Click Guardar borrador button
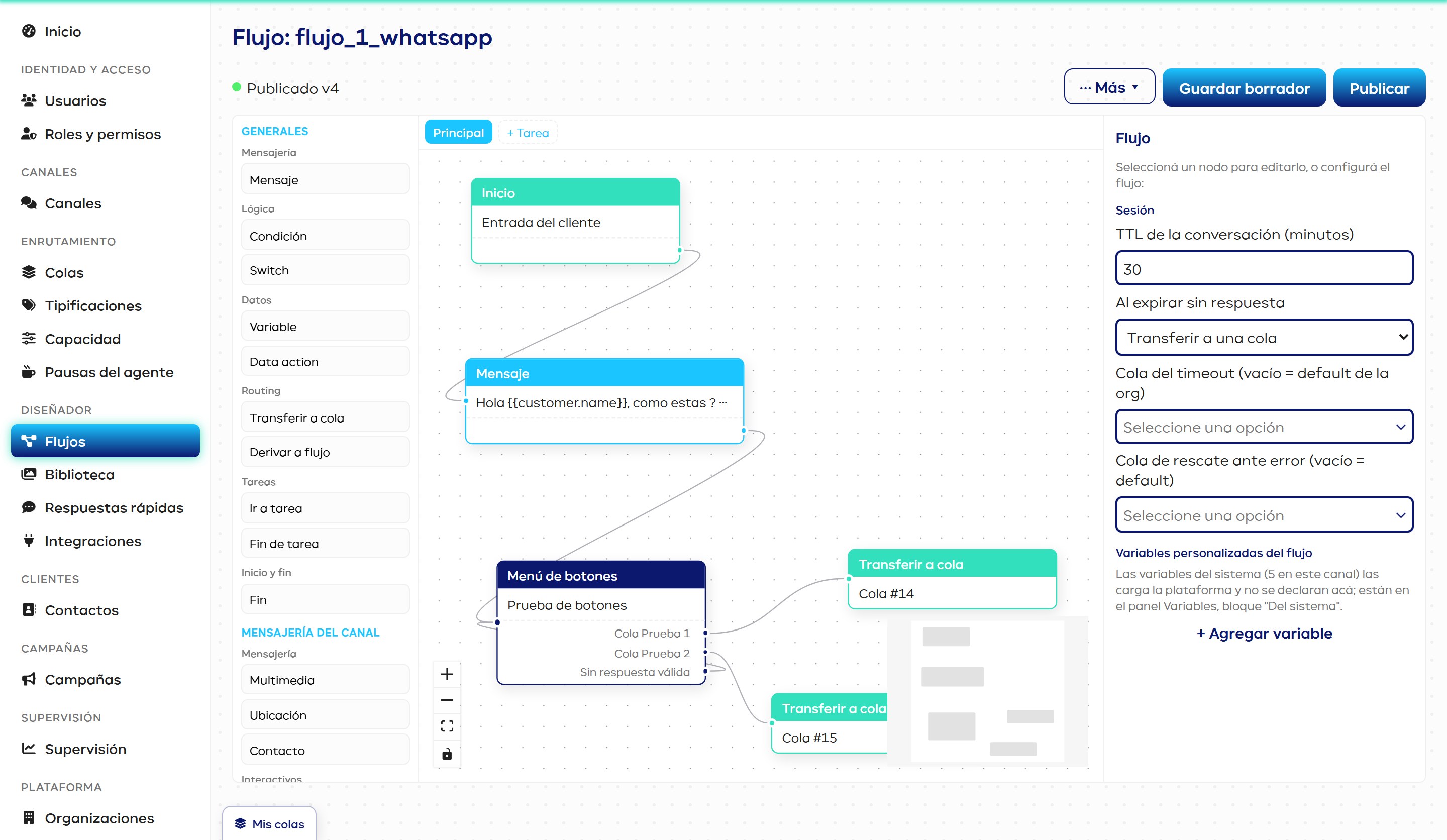Screen dimensions: 1447x840 [1245, 88]
